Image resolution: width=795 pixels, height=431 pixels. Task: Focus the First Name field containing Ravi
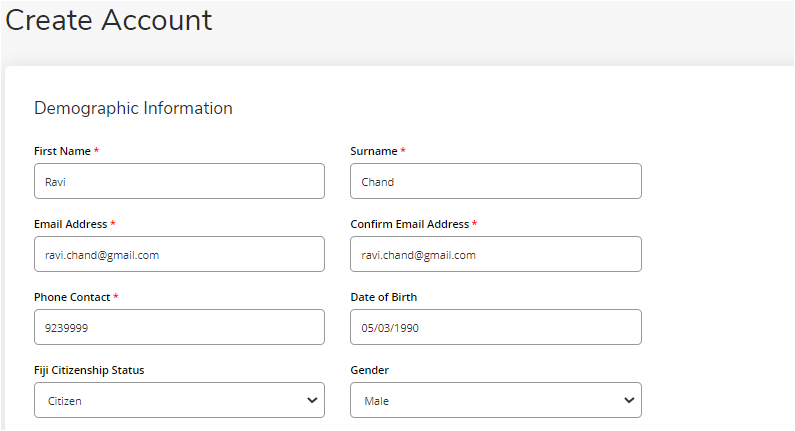tap(179, 181)
